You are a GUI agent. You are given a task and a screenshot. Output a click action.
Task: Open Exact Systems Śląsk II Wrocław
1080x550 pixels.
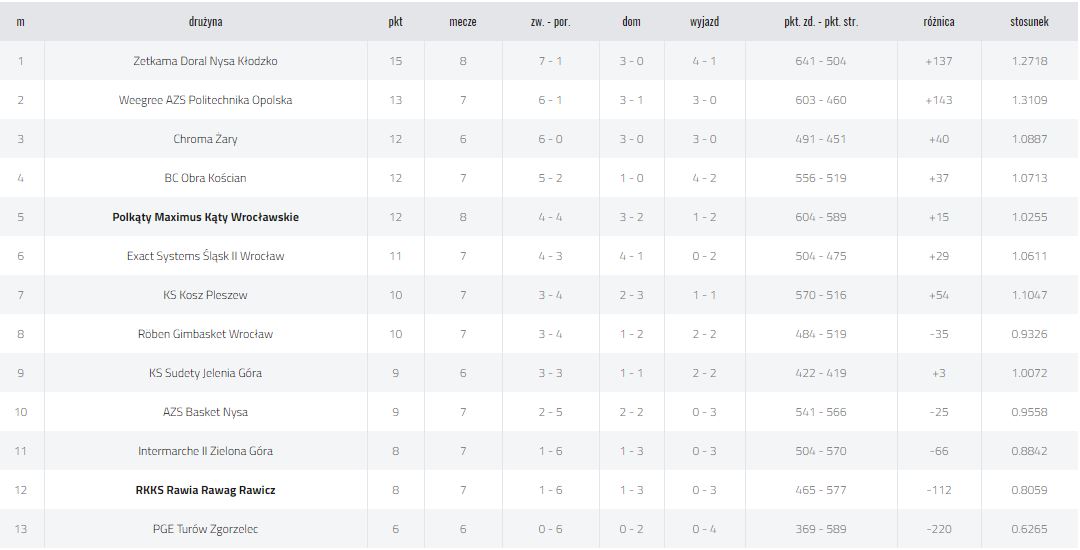click(205, 256)
